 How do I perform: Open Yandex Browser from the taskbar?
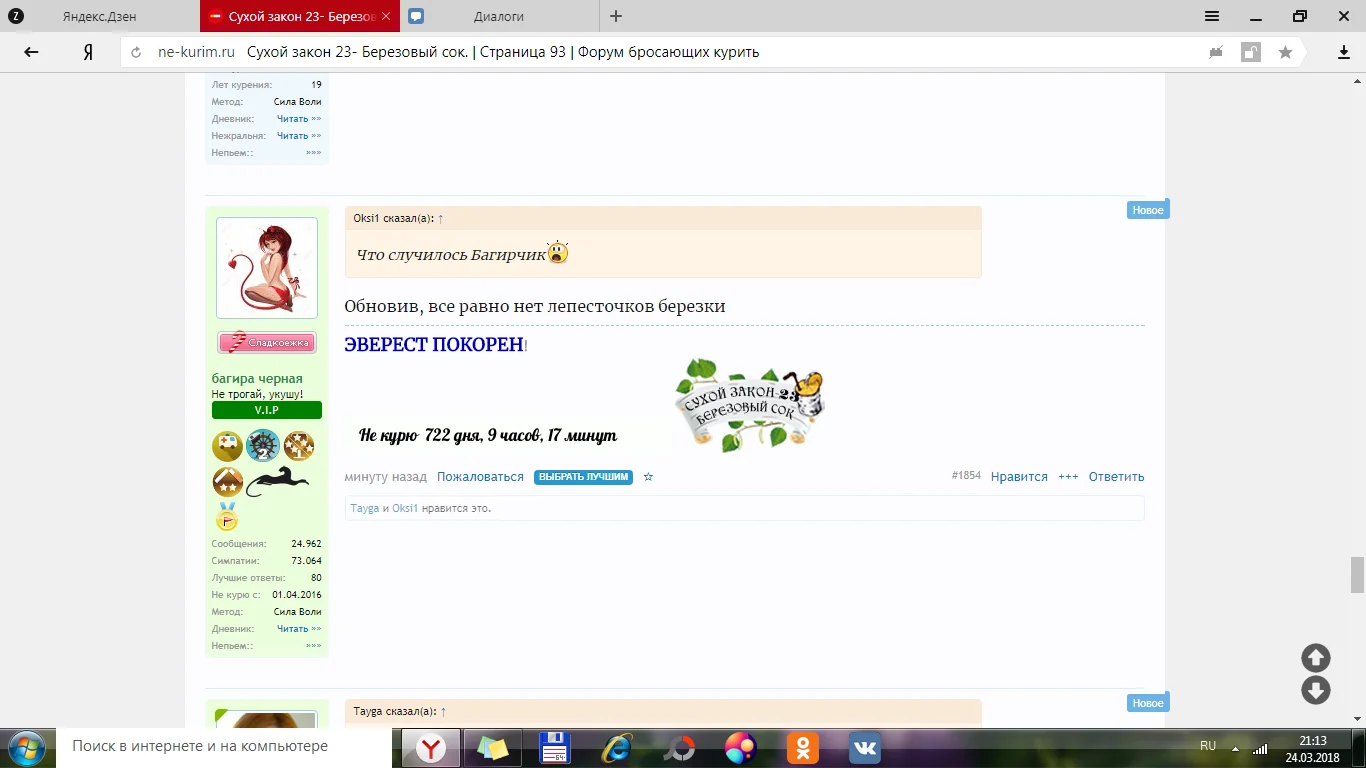(431, 748)
